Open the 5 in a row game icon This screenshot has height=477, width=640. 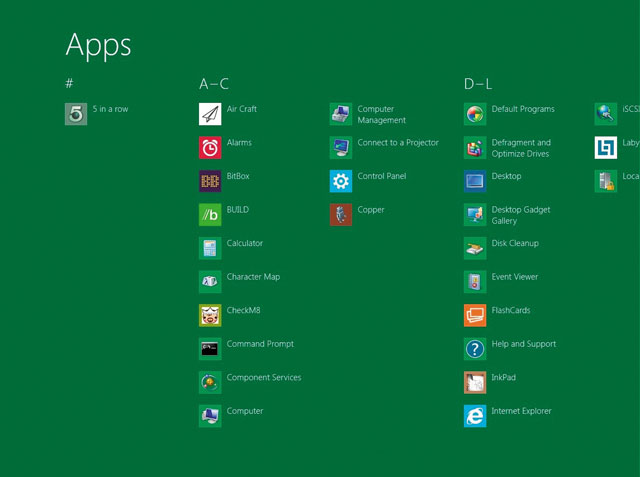(76, 114)
